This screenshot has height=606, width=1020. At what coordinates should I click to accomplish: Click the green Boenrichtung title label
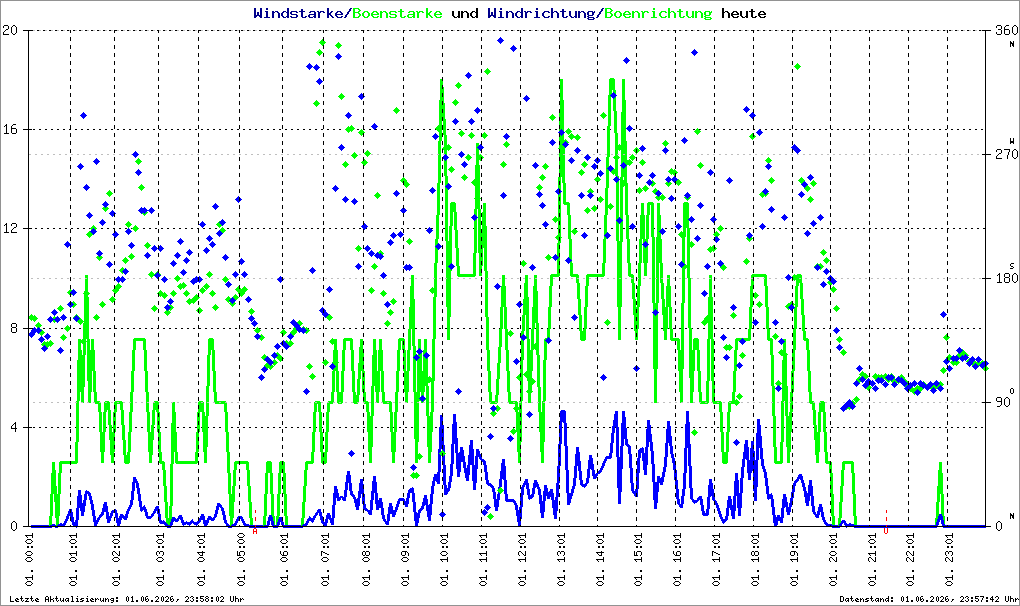pyautogui.click(x=658, y=14)
